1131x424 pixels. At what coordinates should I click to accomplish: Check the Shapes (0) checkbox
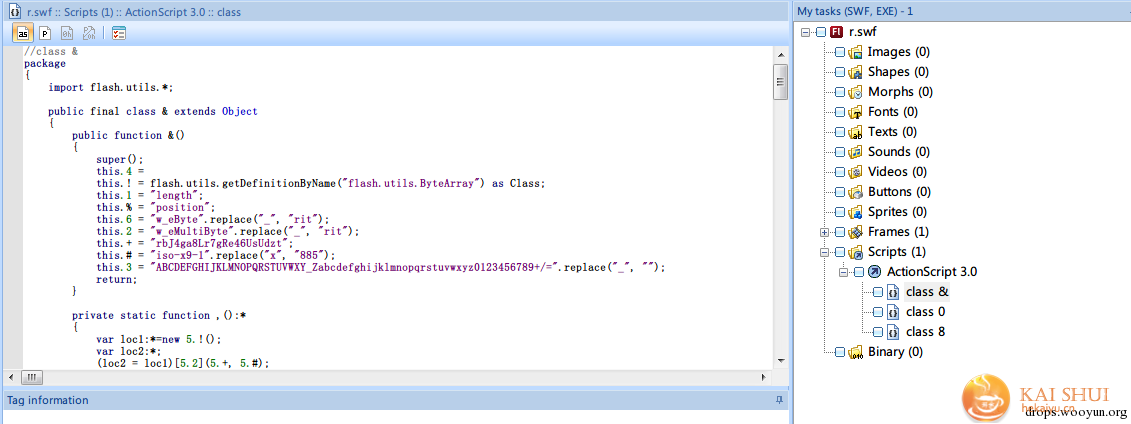[840, 72]
